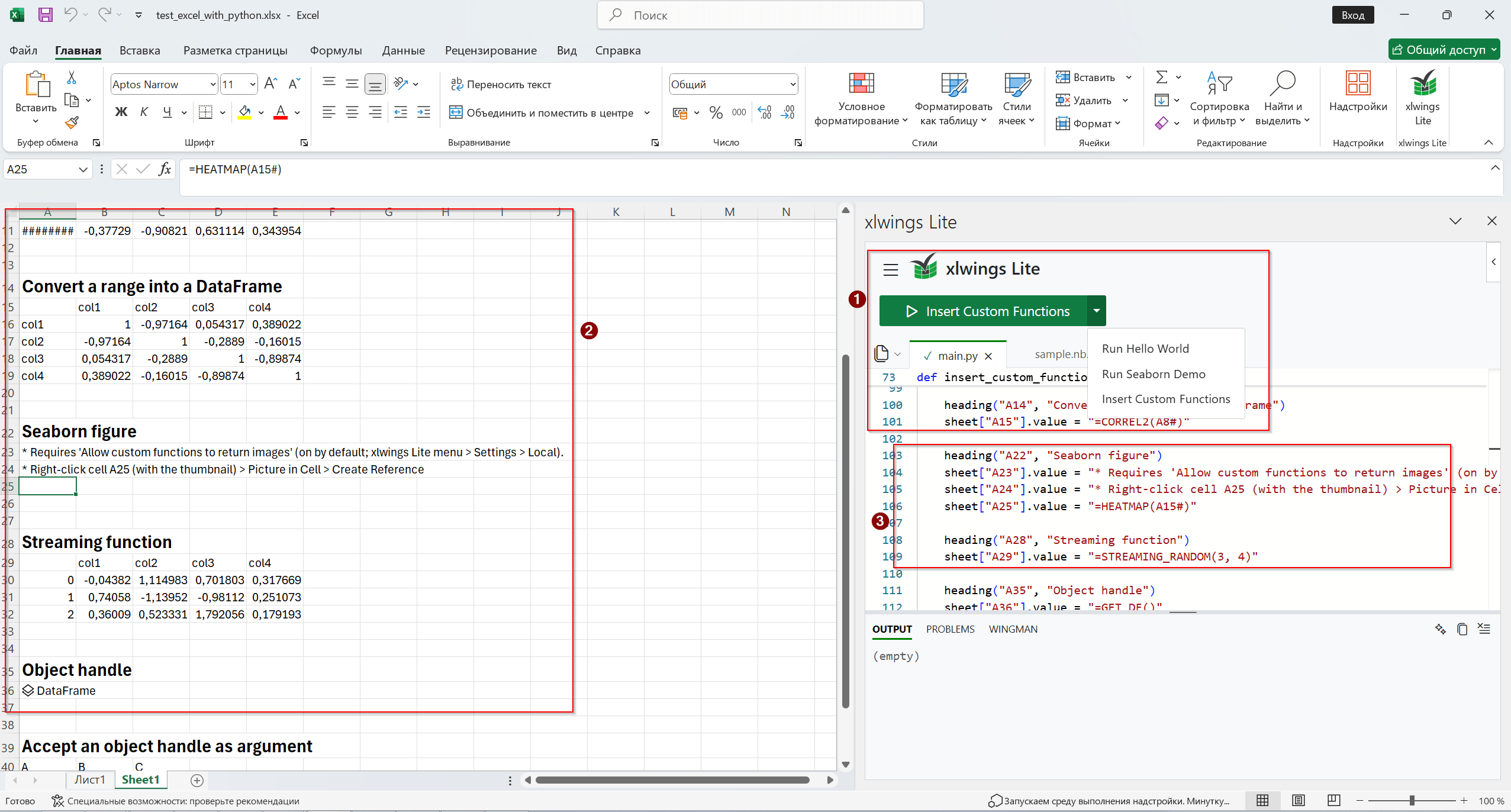The image size is (1511, 812).
Task: Switch to the PROBLEMS tab
Action: (950, 629)
